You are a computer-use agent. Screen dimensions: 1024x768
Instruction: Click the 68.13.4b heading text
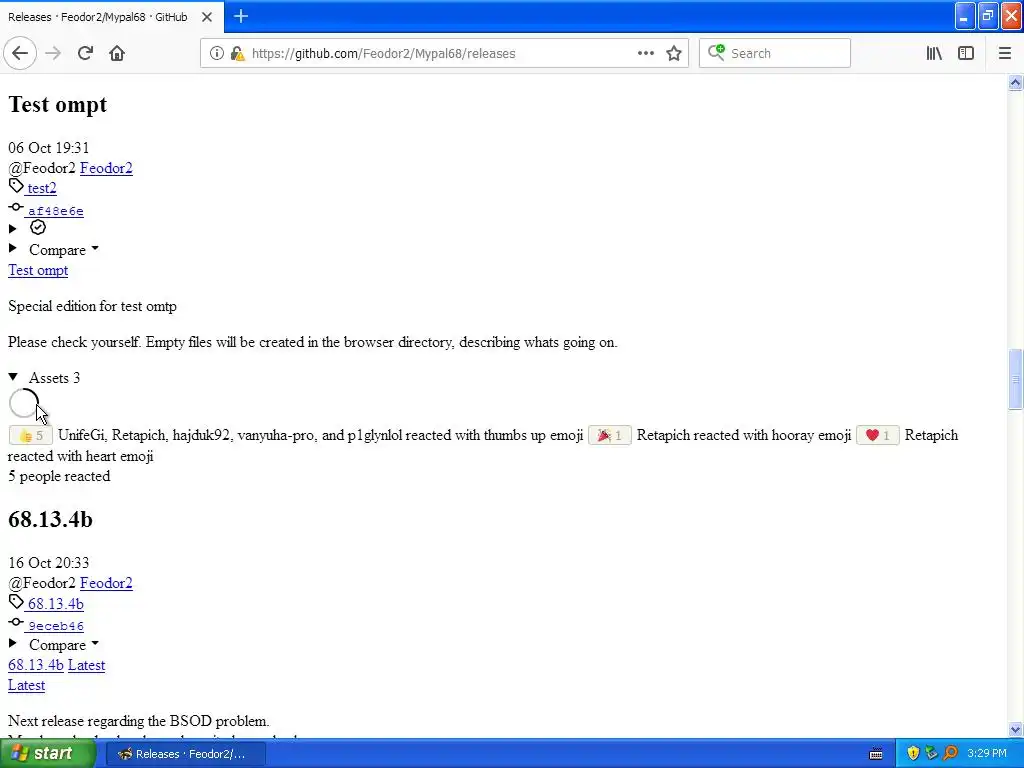point(50,520)
